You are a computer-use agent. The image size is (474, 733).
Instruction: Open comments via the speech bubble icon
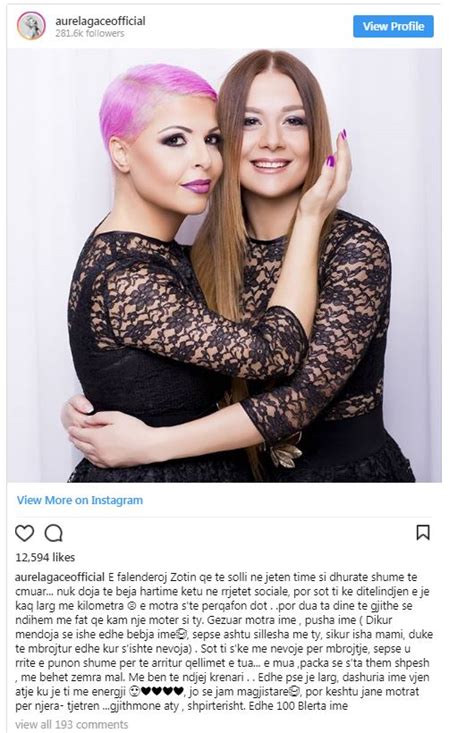pyautogui.click(x=53, y=533)
